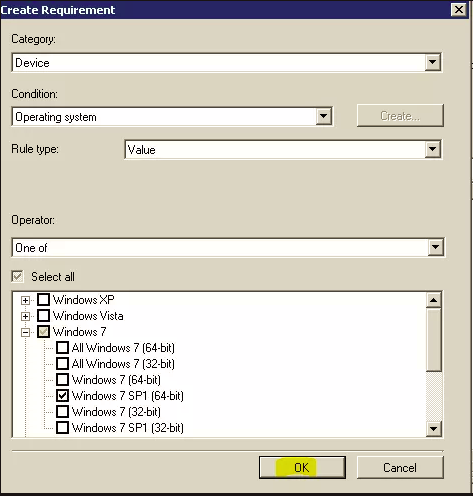Screen dimensions: 473x496
Task: Open the Category dropdown arrow
Action: (x=432, y=62)
